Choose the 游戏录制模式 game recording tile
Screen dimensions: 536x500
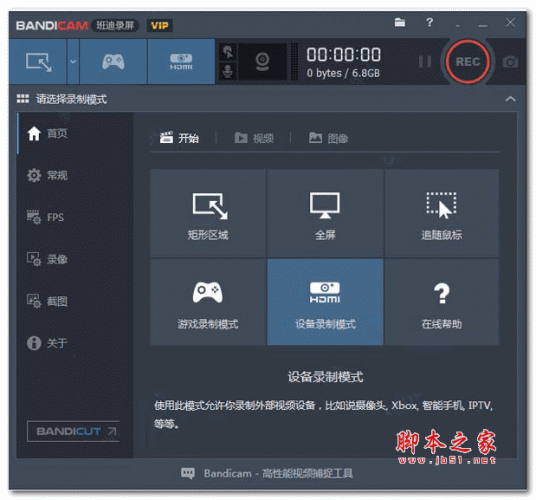pos(208,302)
